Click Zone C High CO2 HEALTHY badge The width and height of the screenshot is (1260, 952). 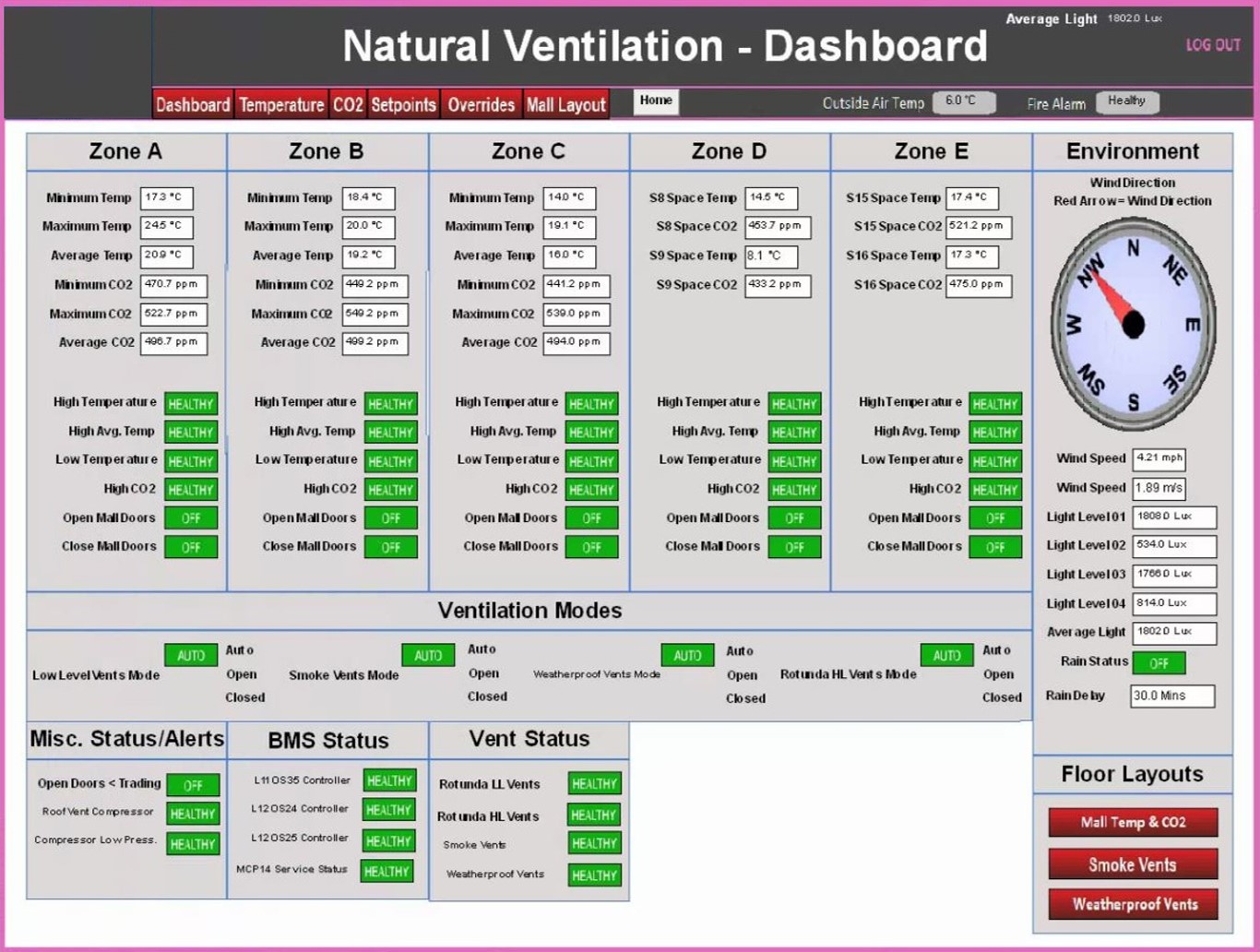pos(591,489)
